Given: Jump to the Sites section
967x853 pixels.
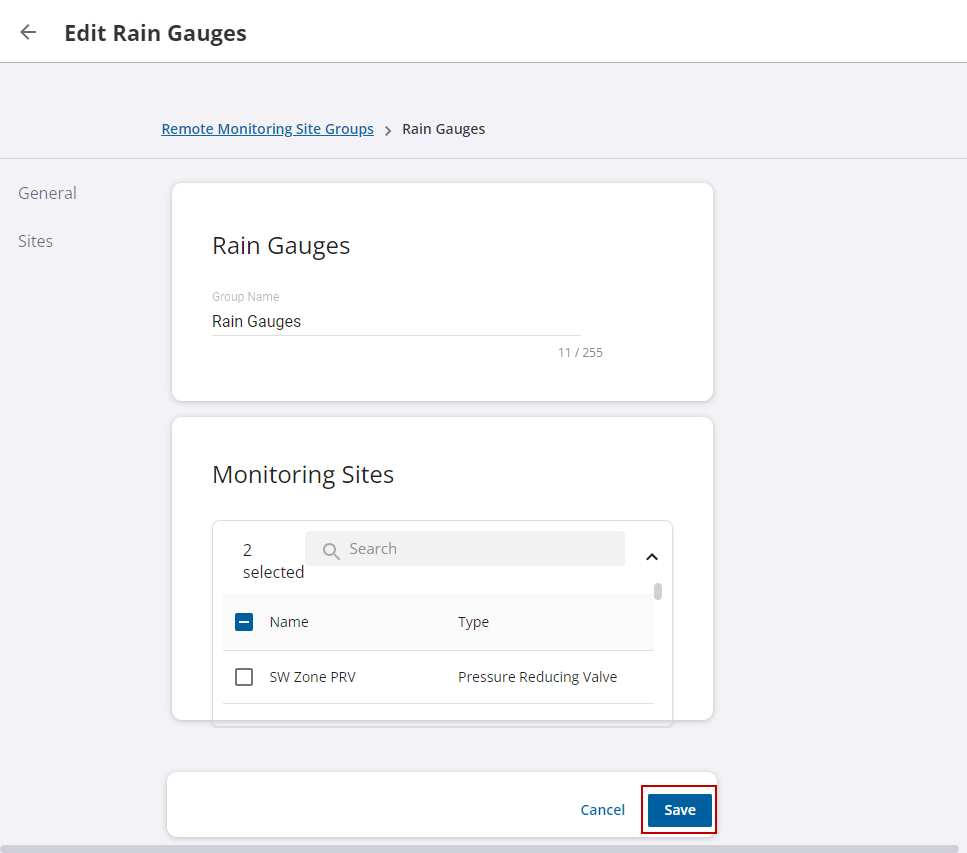Looking at the screenshot, I should [35, 241].
